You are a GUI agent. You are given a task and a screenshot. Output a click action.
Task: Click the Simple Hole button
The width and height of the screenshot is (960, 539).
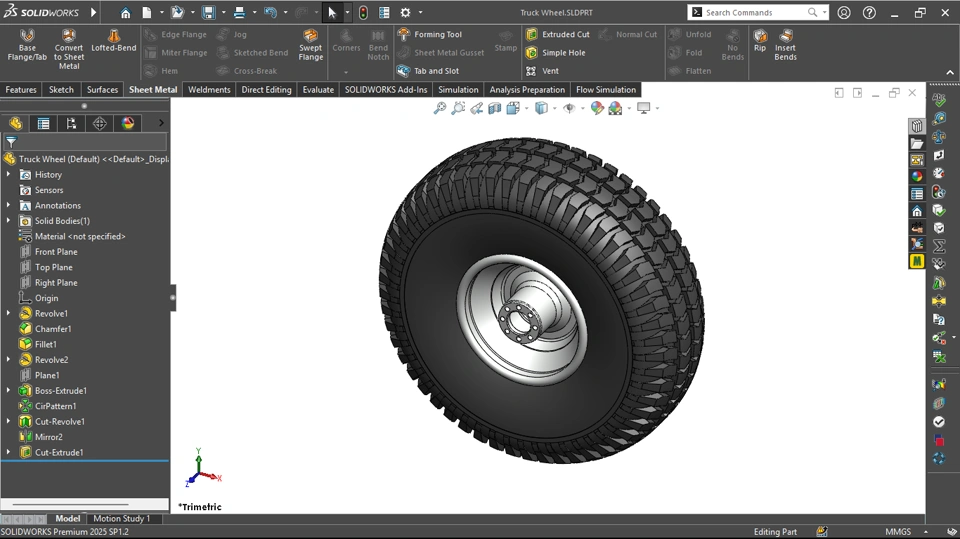556,53
